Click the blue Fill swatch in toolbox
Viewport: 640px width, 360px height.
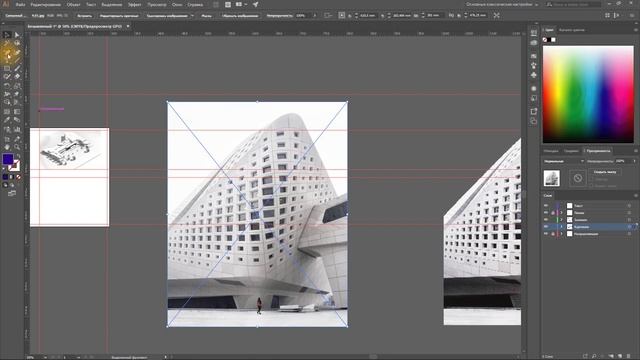point(8,159)
